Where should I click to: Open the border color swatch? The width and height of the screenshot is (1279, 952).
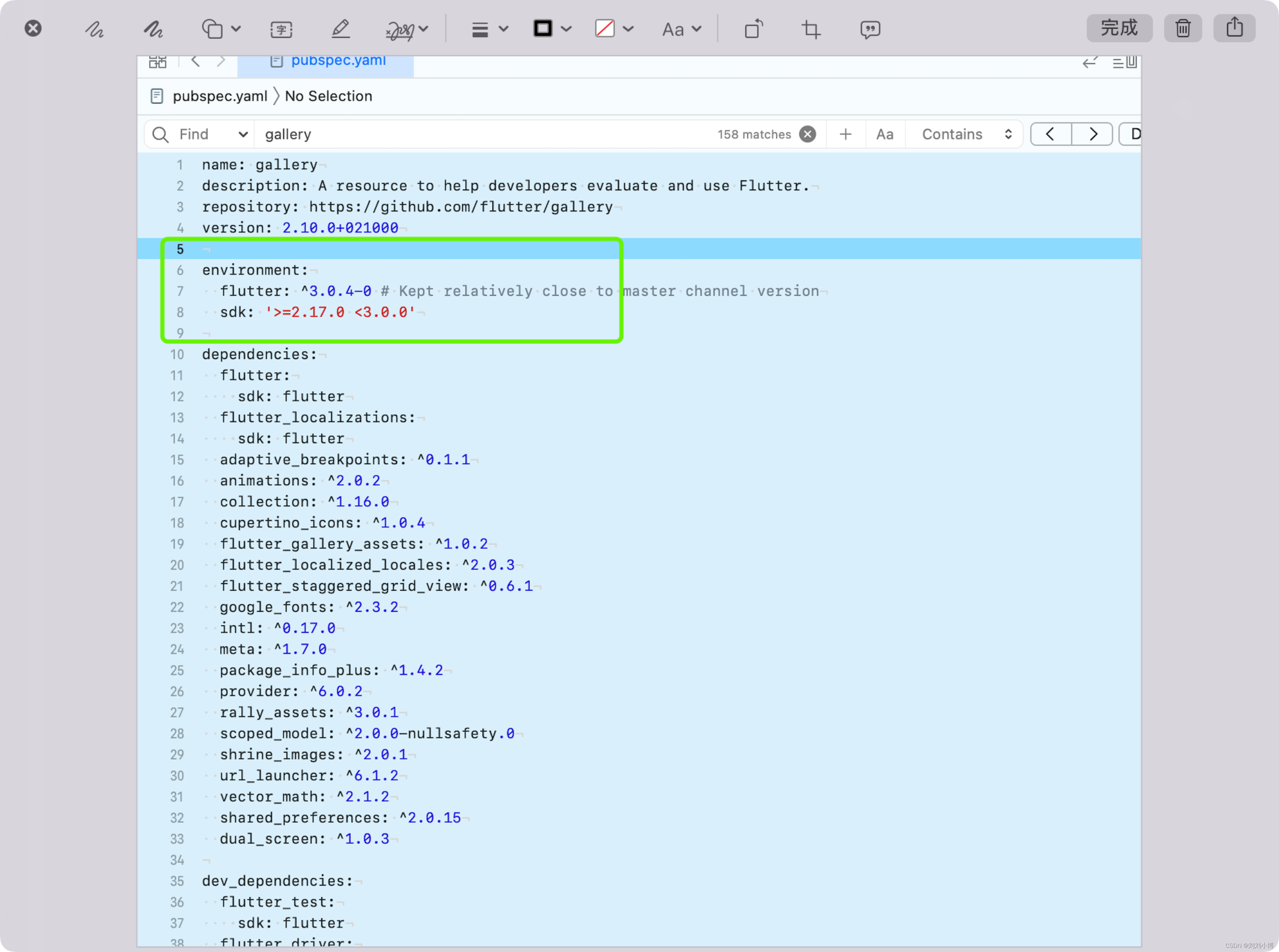[x=543, y=28]
